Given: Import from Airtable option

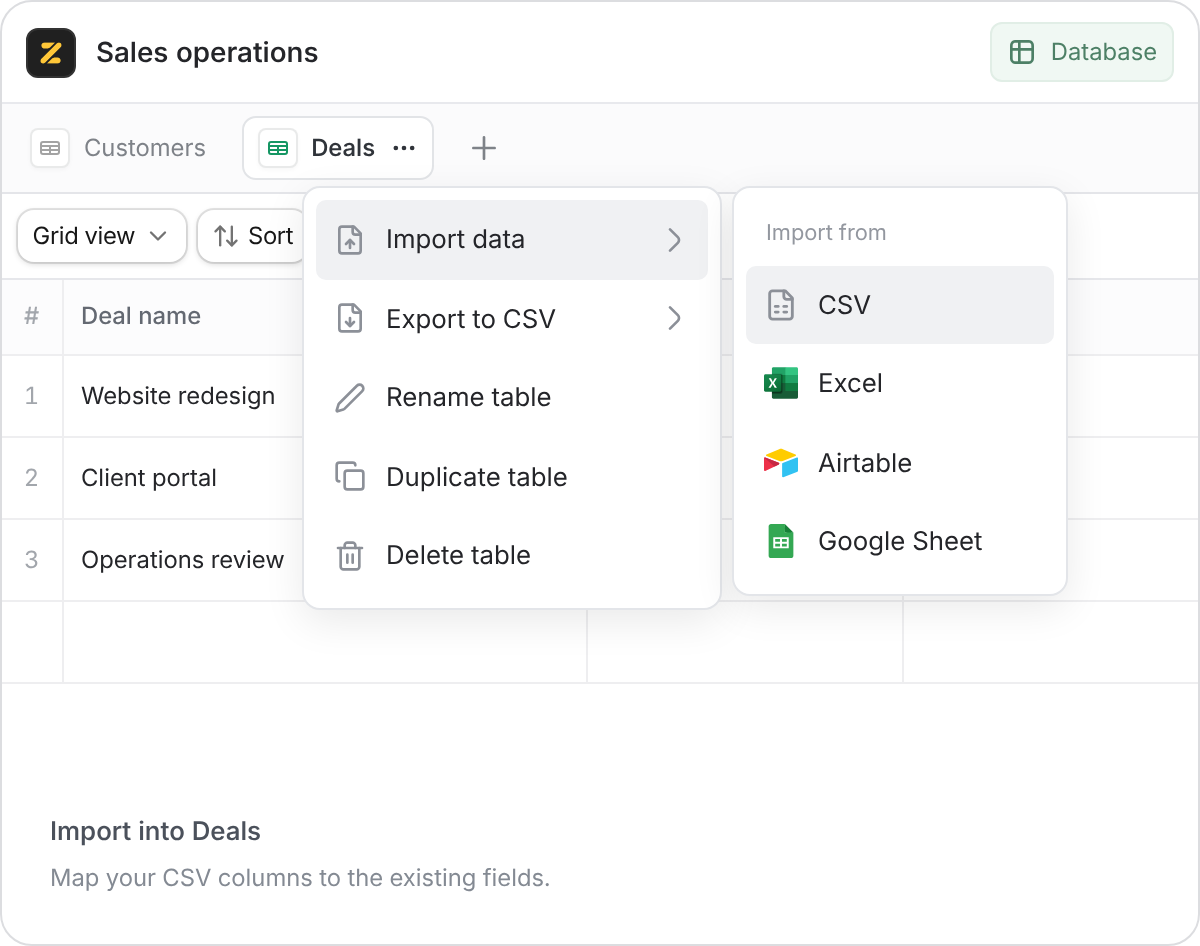Looking at the screenshot, I should pyautogui.click(x=900, y=463).
